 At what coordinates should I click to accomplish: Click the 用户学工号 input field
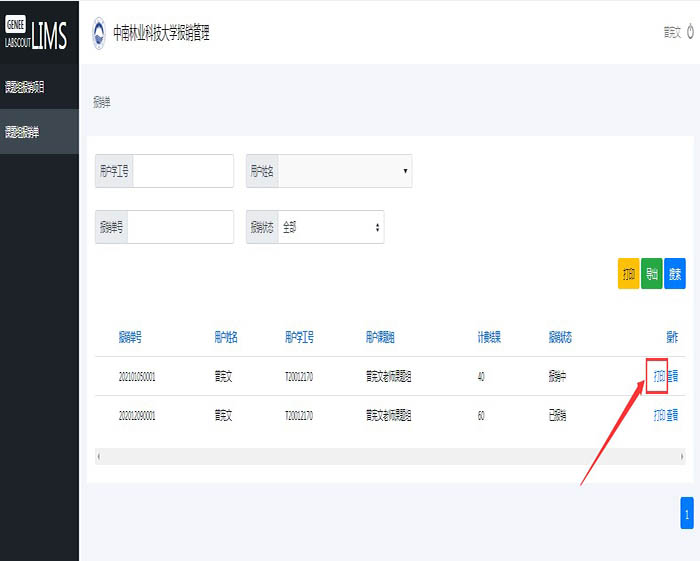coord(182,171)
